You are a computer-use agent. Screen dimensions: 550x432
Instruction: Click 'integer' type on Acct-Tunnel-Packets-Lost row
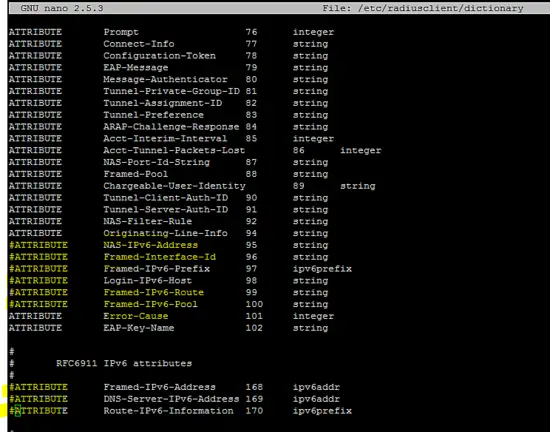(361, 151)
